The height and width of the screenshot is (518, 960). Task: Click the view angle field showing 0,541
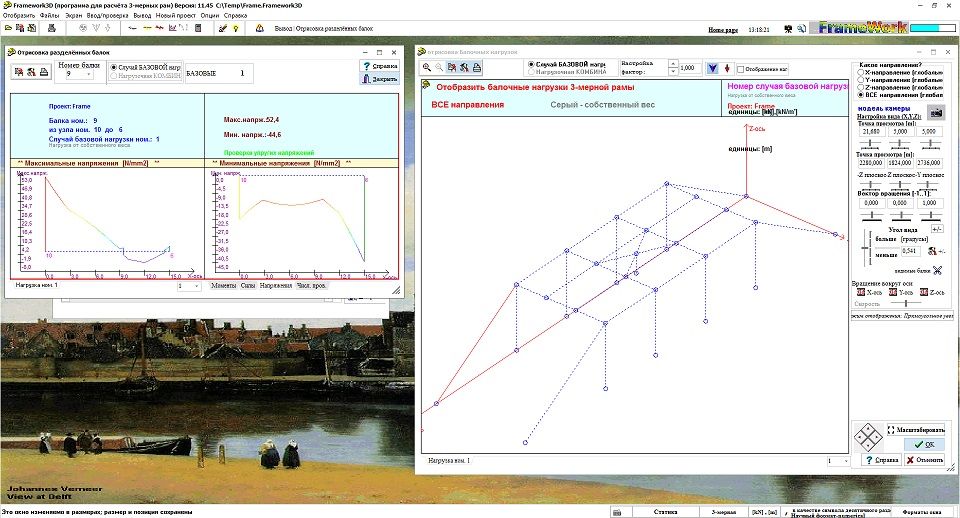tap(910, 251)
